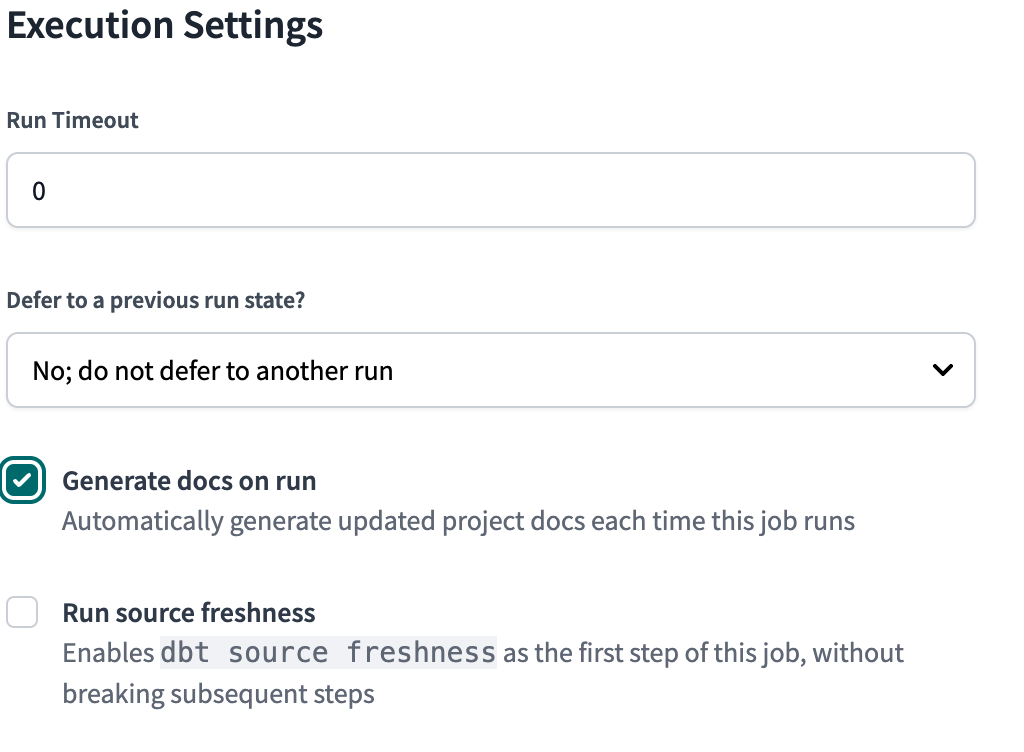This screenshot has width=1024, height=752.
Task: Click the Generate docs on run label
Action: pyautogui.click(x=189, y=480)
